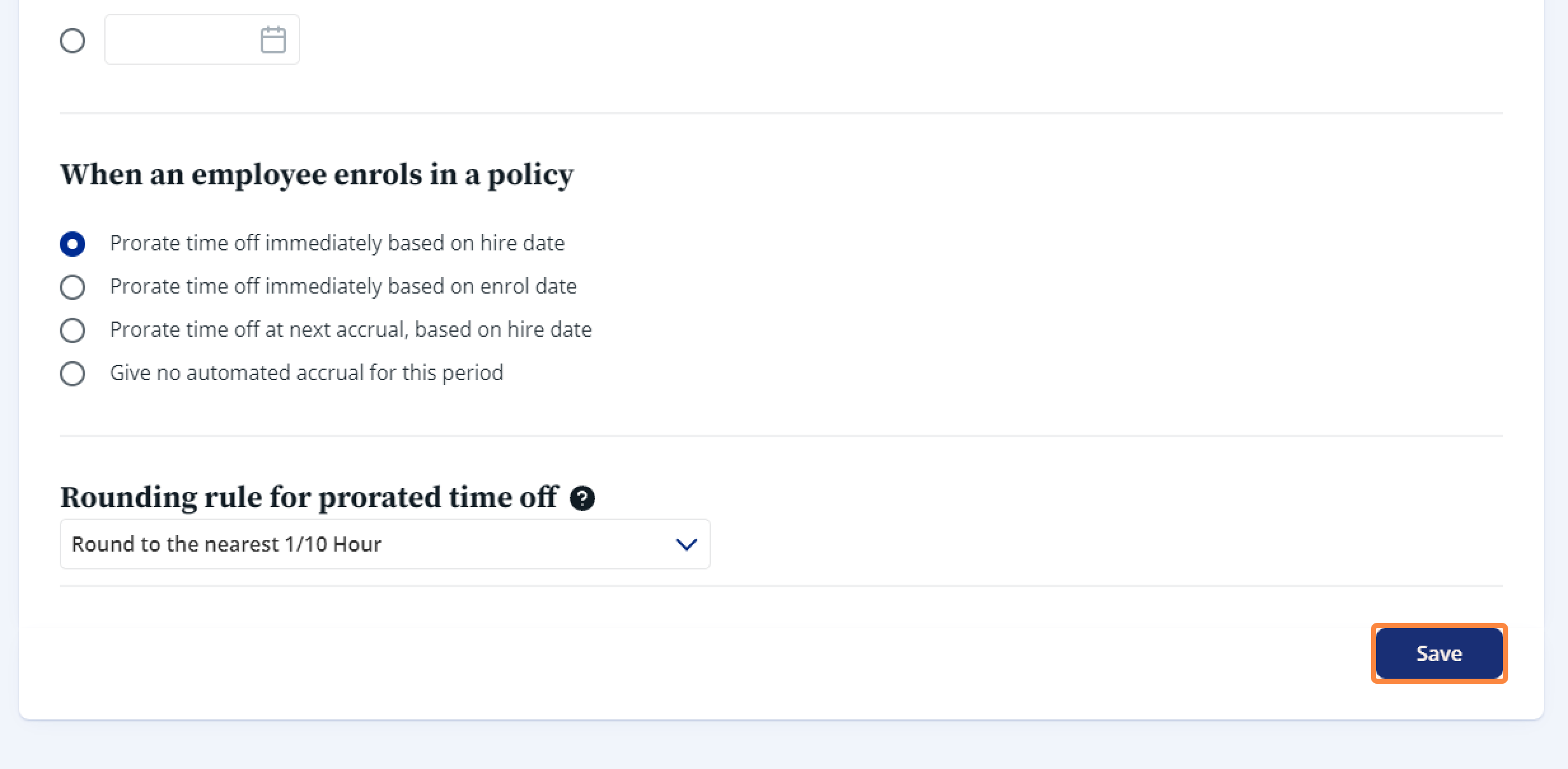This screenshot has width=1568, height=769.
Task: Click the Save button
Action: pyautogui.click(x=1439, y=653)
